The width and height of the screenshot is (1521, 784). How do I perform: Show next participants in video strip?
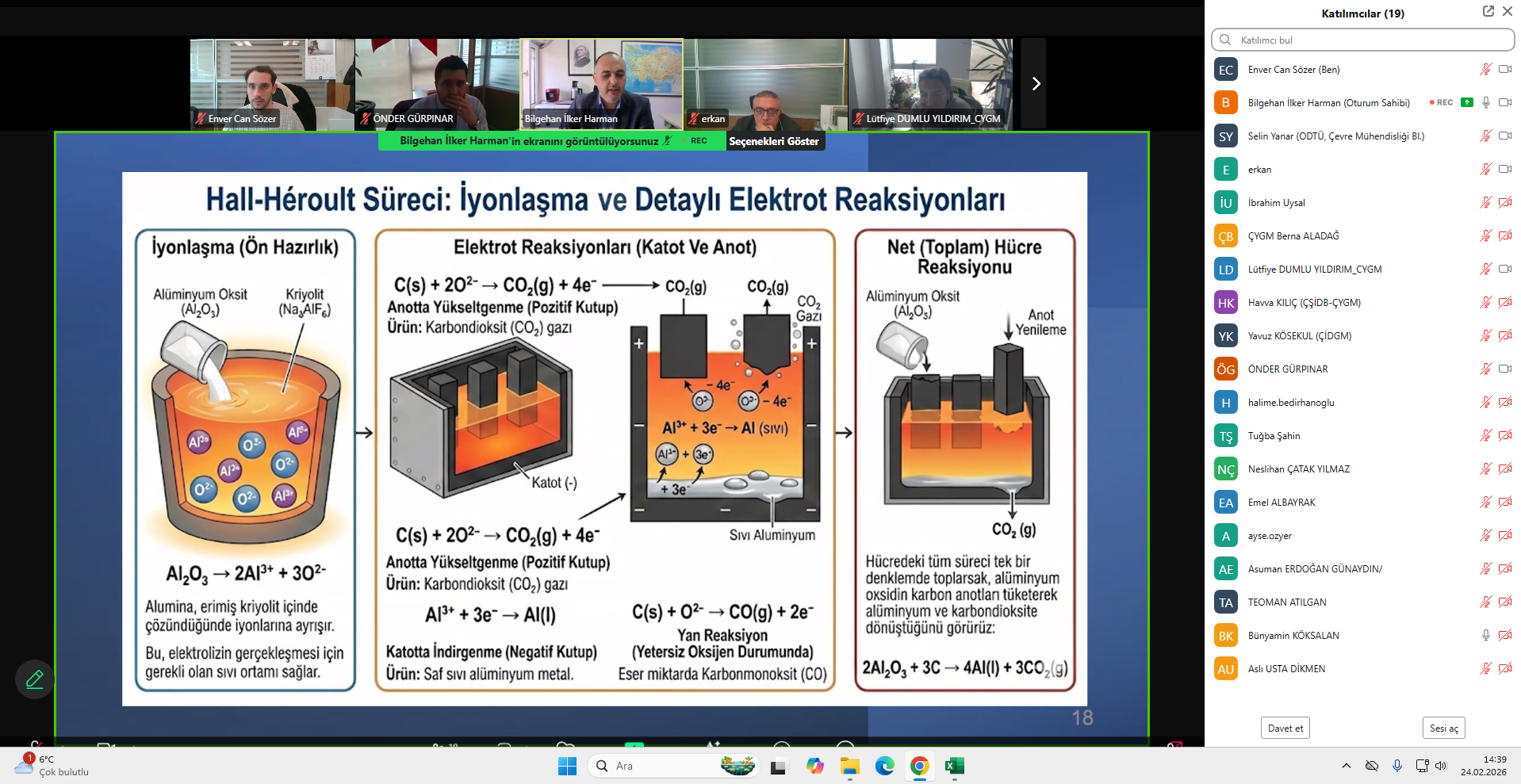click(x=1035, y=83)
